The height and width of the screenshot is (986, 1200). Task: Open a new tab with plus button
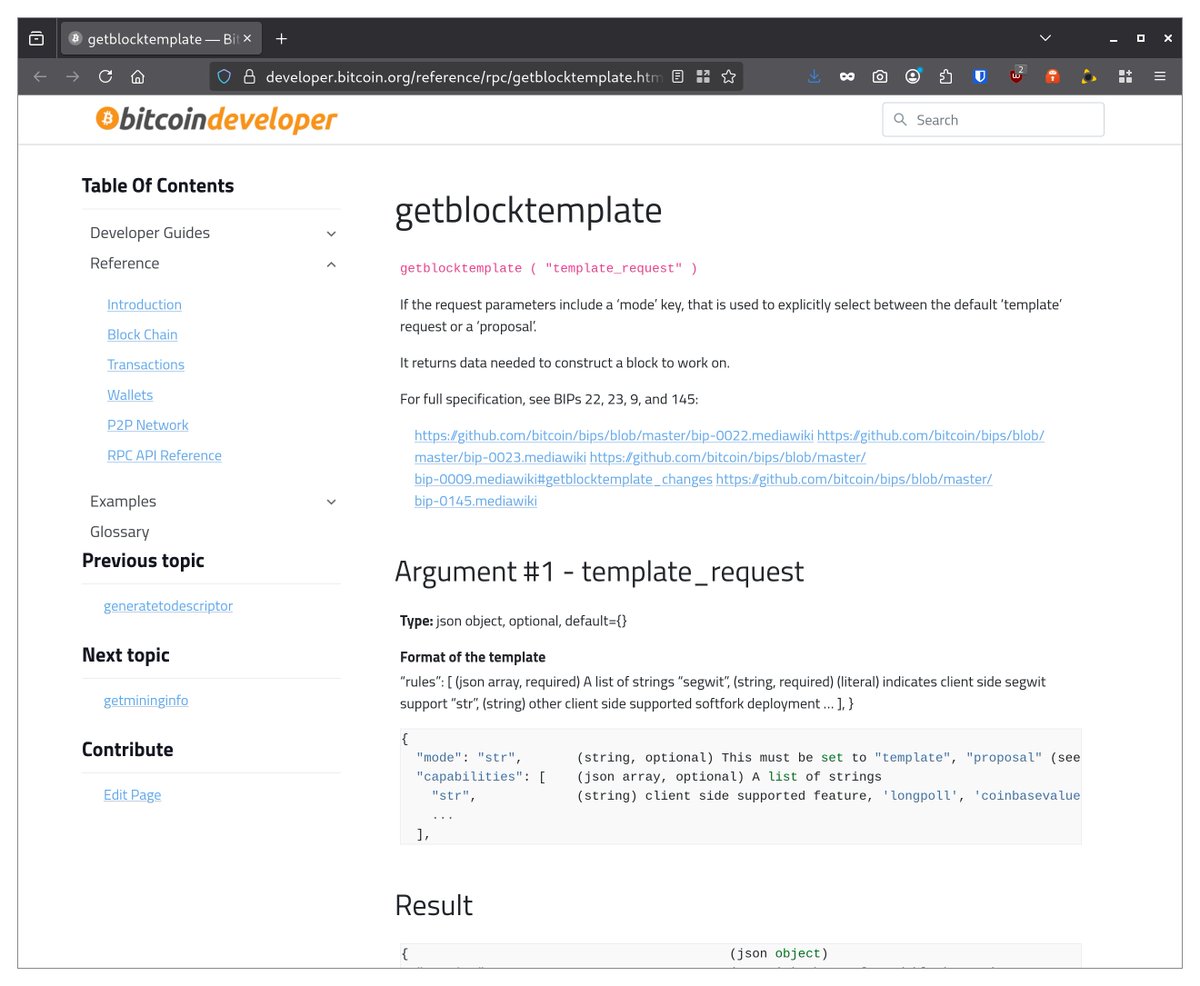pos(281,39)
